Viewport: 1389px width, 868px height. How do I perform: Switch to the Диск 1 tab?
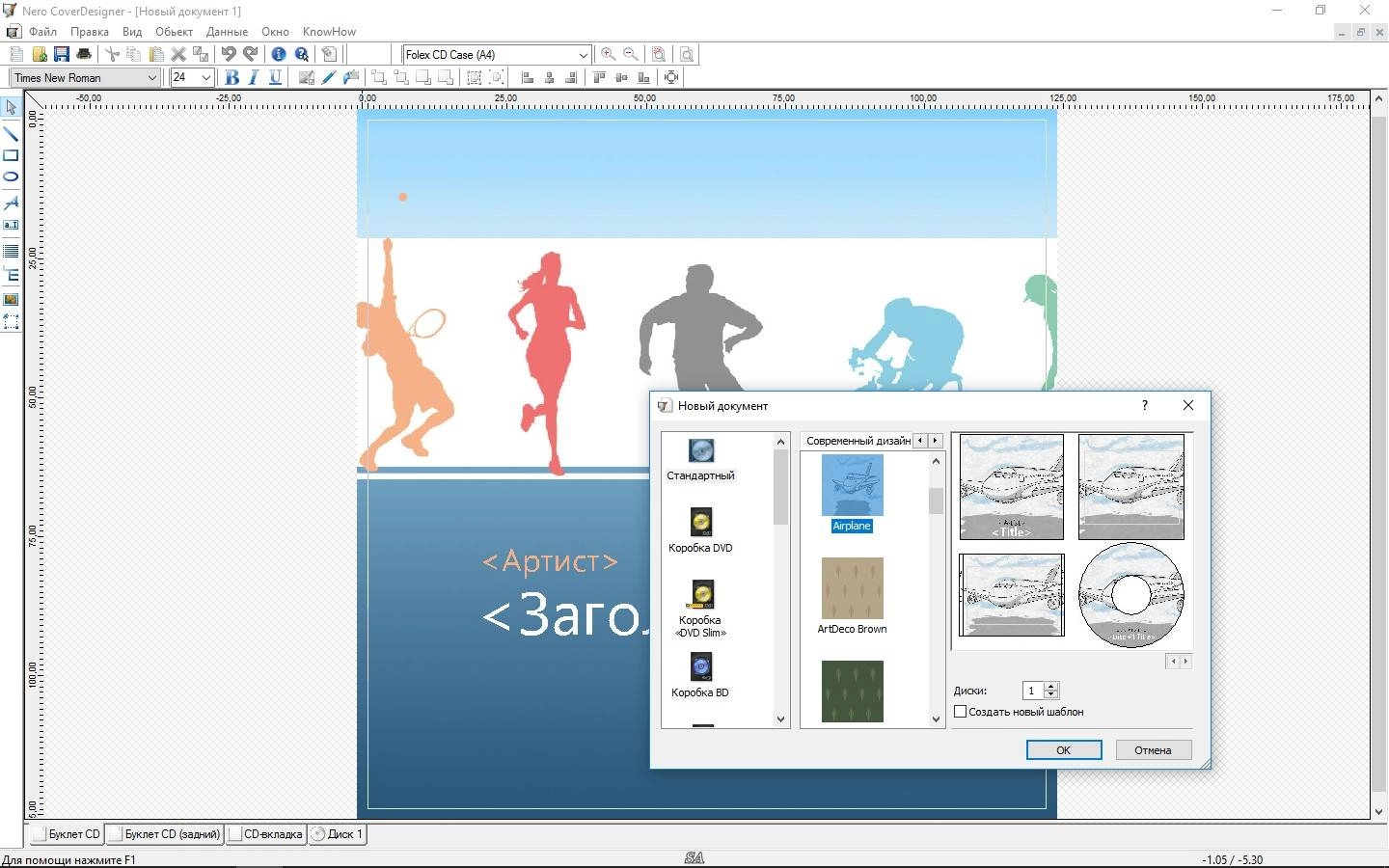[x=337, y=834]
